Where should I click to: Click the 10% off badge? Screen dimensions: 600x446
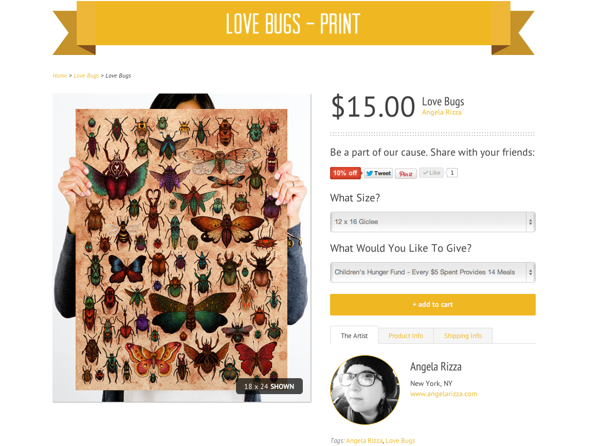pos(345,173)
